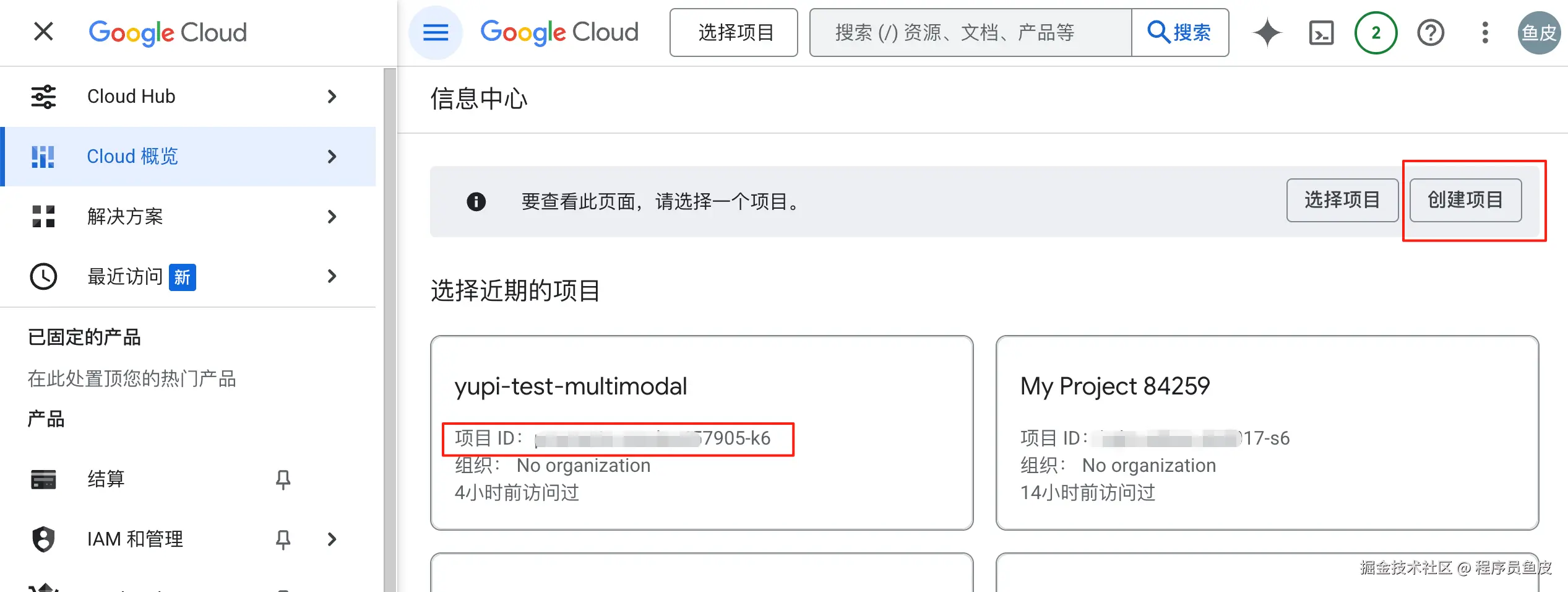
Task: Expand the 最近访问 submenu chevron
Action: coord(332,276)
